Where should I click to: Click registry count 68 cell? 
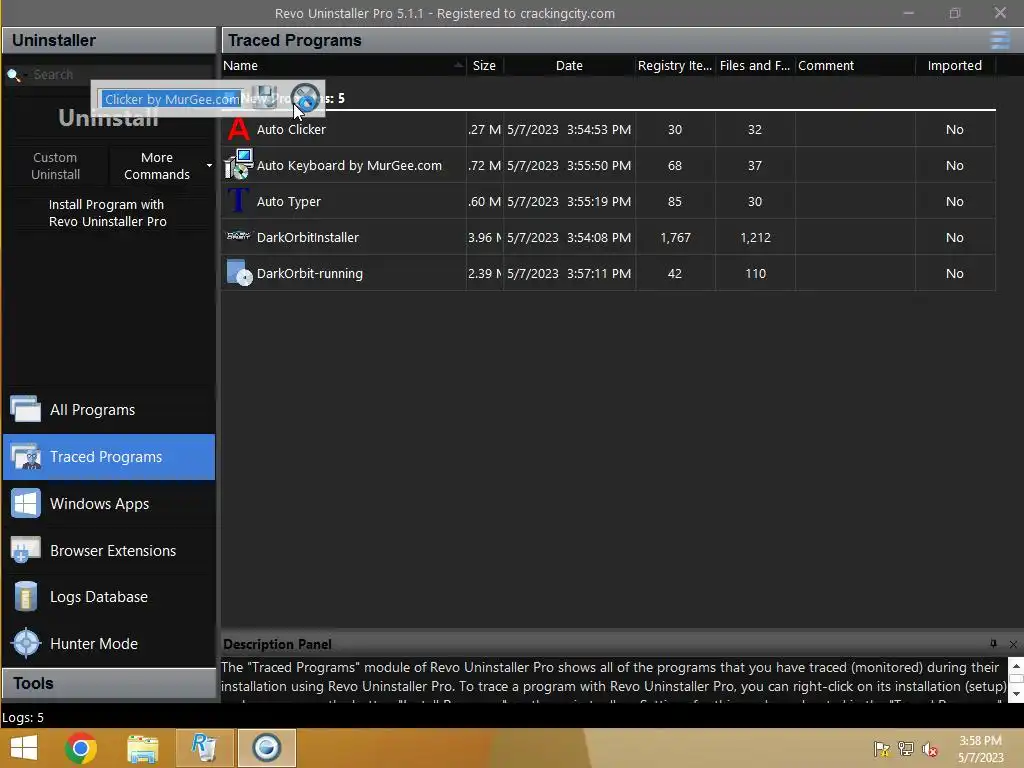pos(675,165)
